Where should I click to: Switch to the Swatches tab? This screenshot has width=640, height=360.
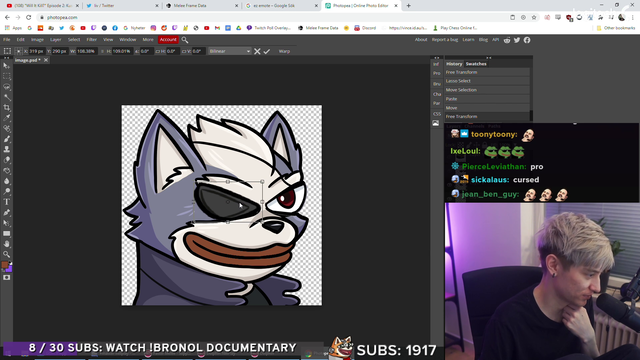476,64
